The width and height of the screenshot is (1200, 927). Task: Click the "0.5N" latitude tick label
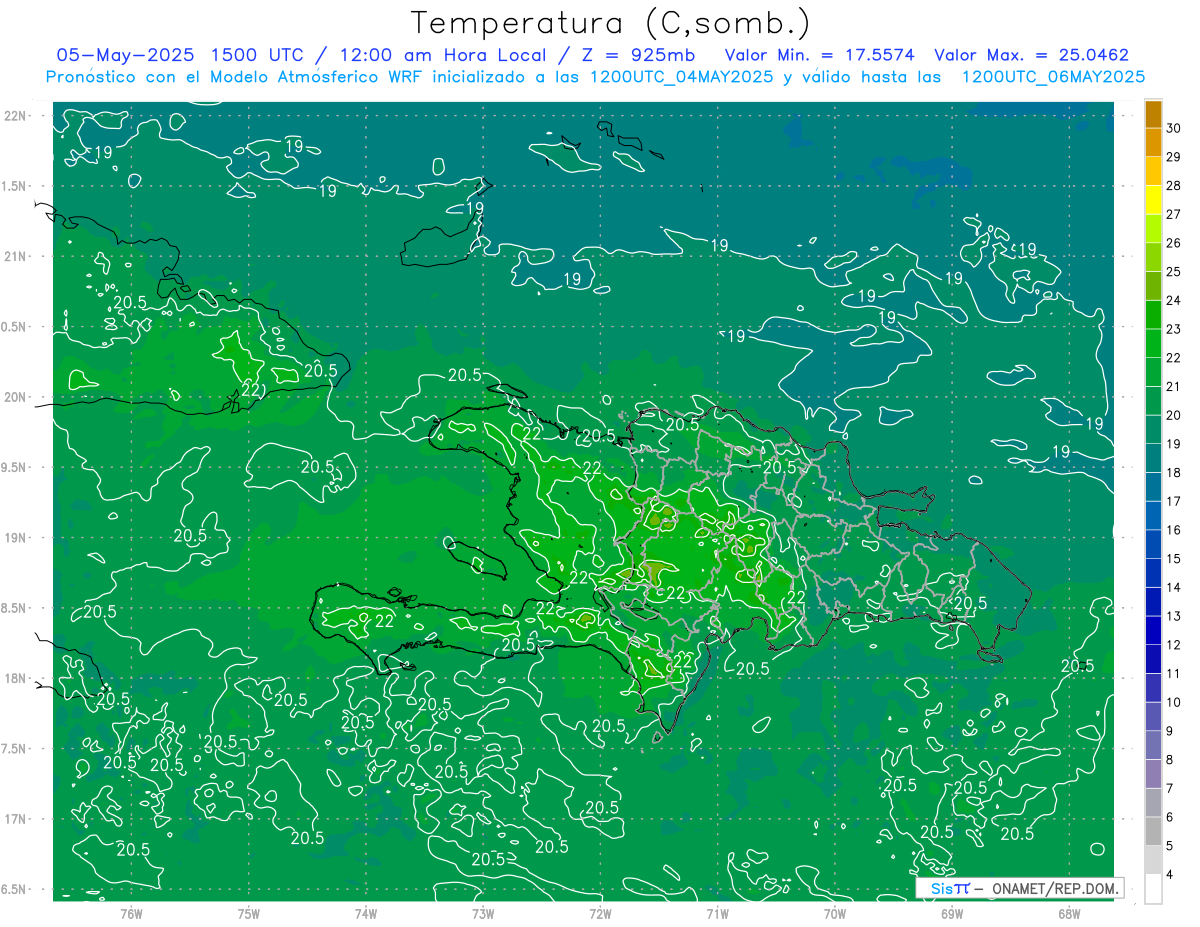pos(15,327)
